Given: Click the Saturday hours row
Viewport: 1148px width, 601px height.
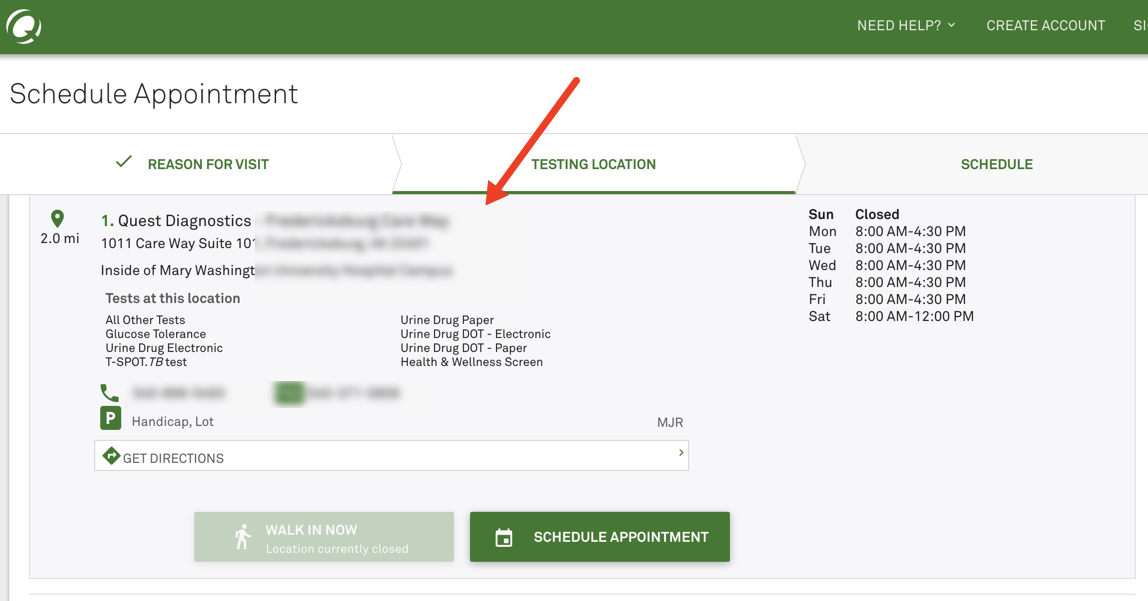Looking at the screenshot, I should [x=890, y=316].
